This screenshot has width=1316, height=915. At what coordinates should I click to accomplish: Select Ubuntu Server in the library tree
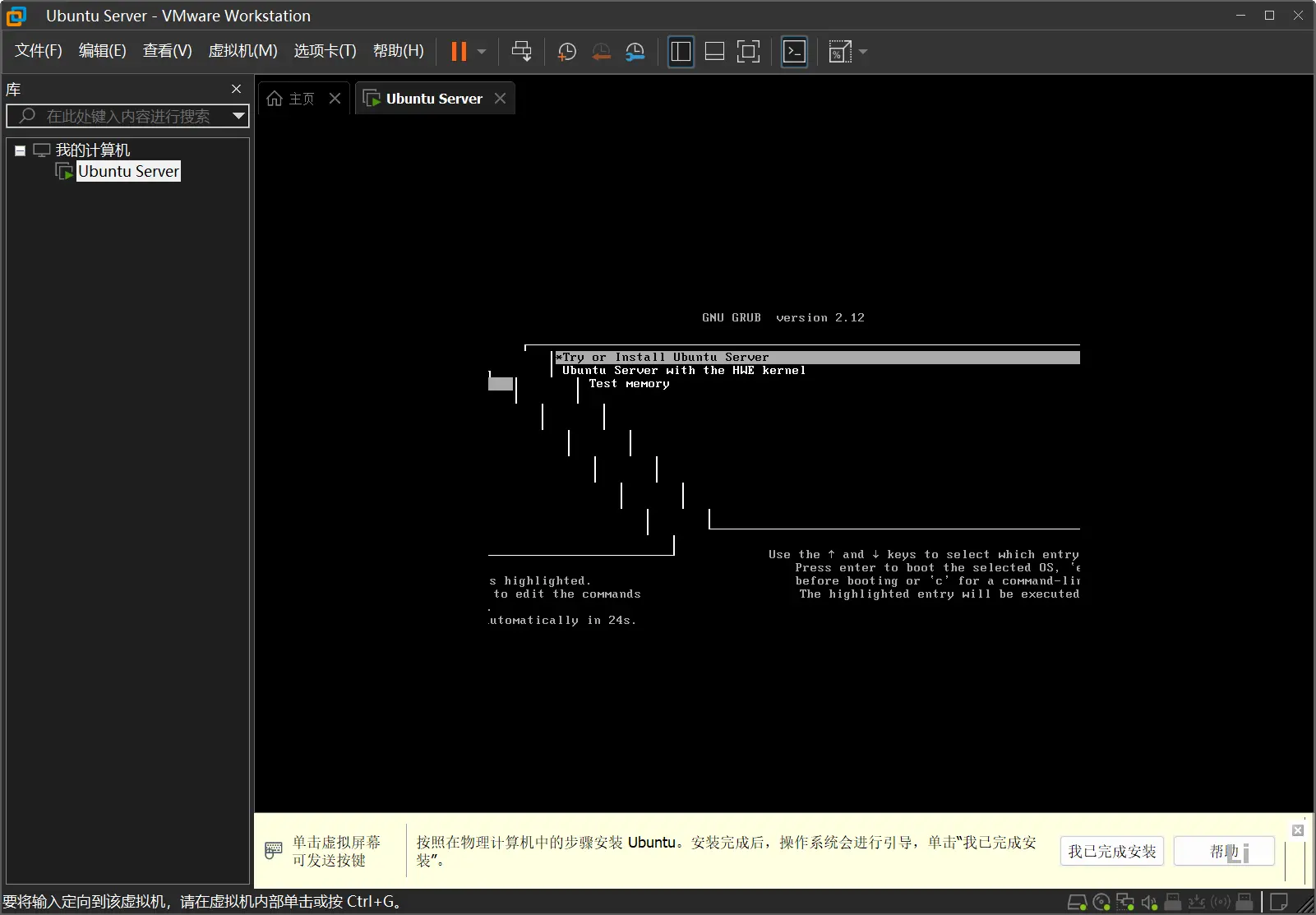pos(128,171)
